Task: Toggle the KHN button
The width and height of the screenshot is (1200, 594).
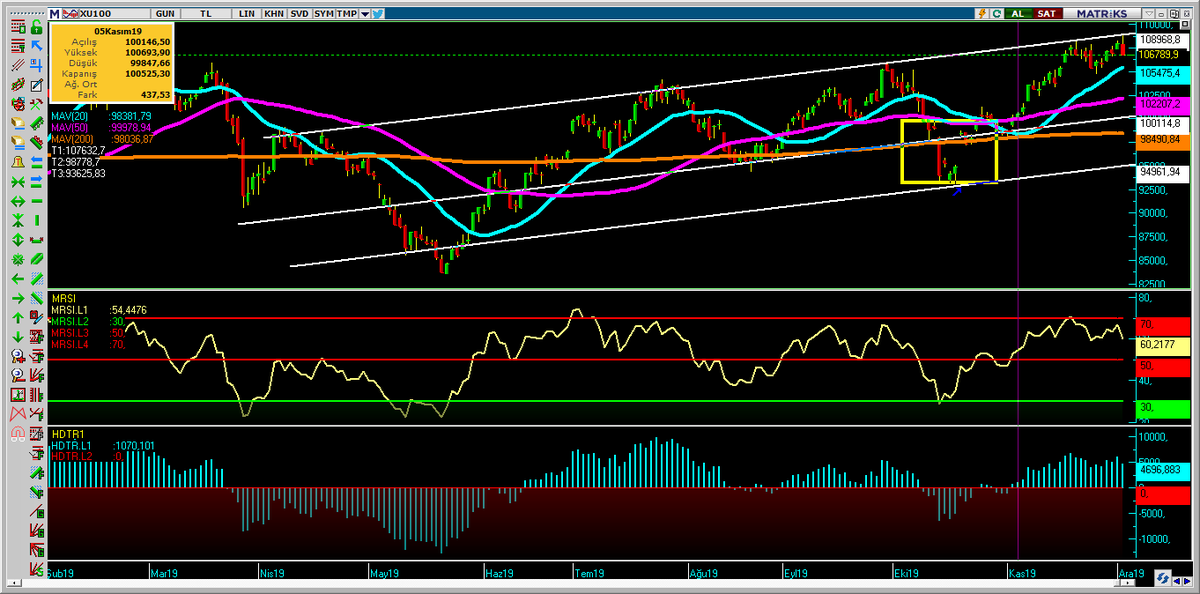Action: coord(274,14)
